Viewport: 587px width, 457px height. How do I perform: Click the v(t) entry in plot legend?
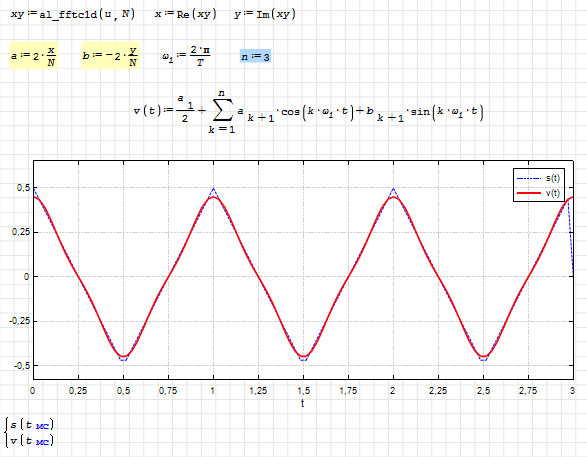pos(539,193)
